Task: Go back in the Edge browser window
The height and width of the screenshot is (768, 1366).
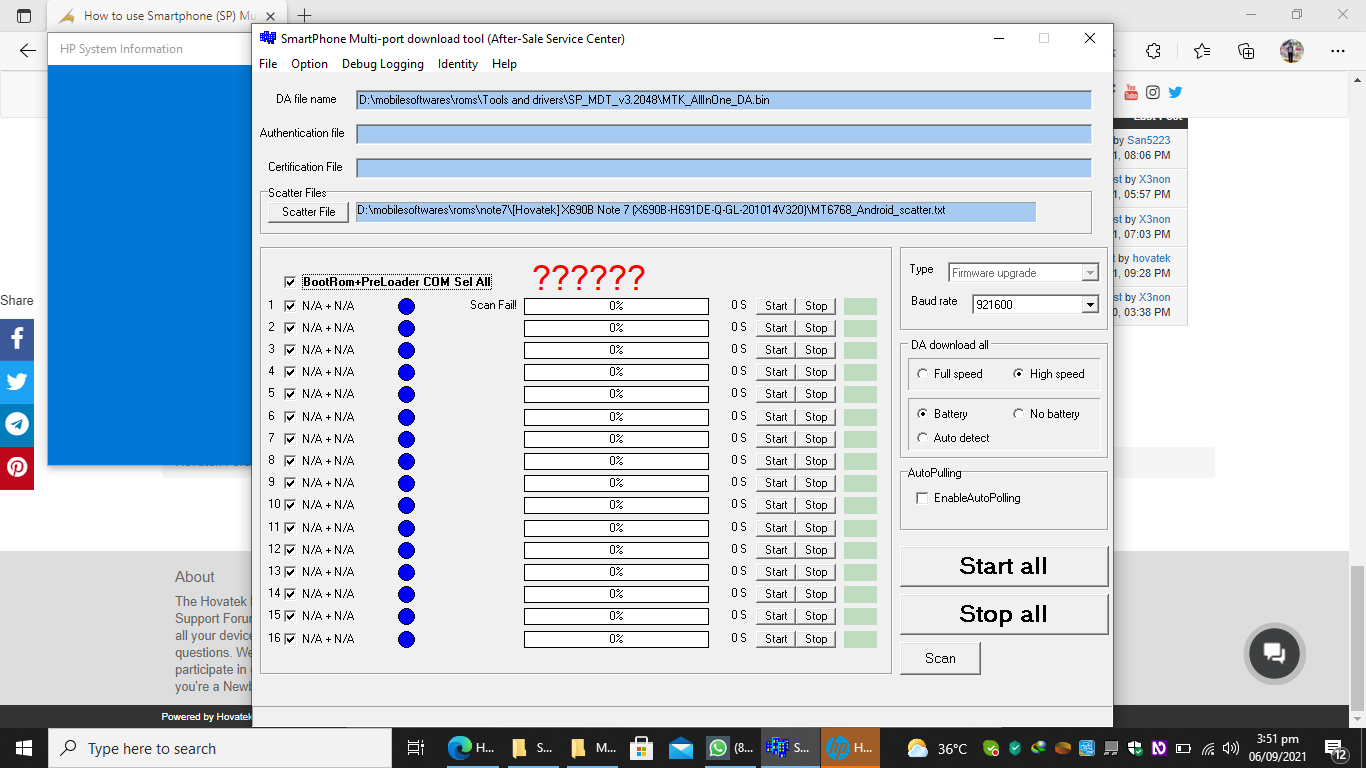Action: pyautogui.click(x=28, y=51)
